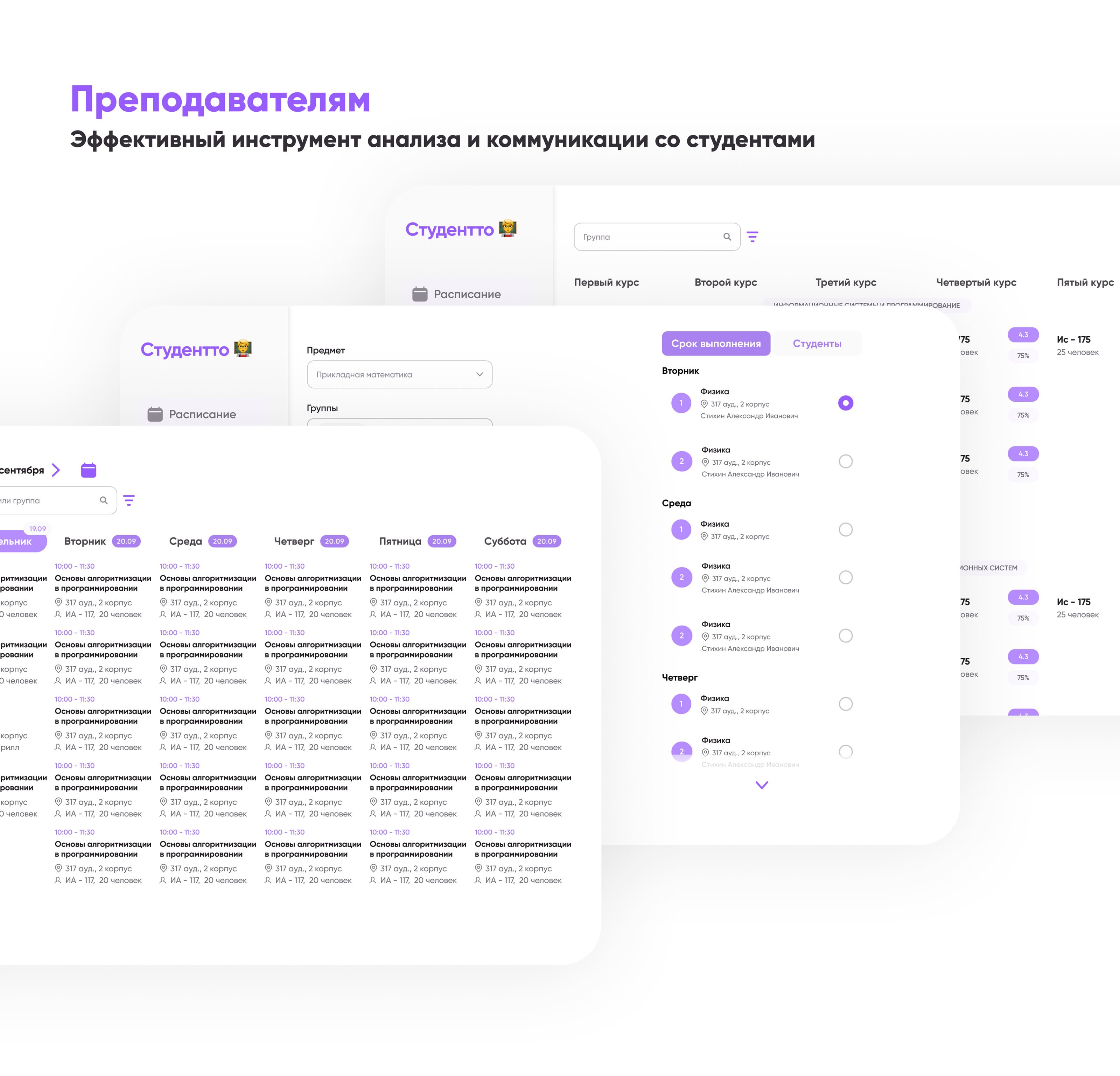The width and height of the screenshot is (1120, 1076).
Task: Switch to the Студенты tab
Action: (817, 343)
